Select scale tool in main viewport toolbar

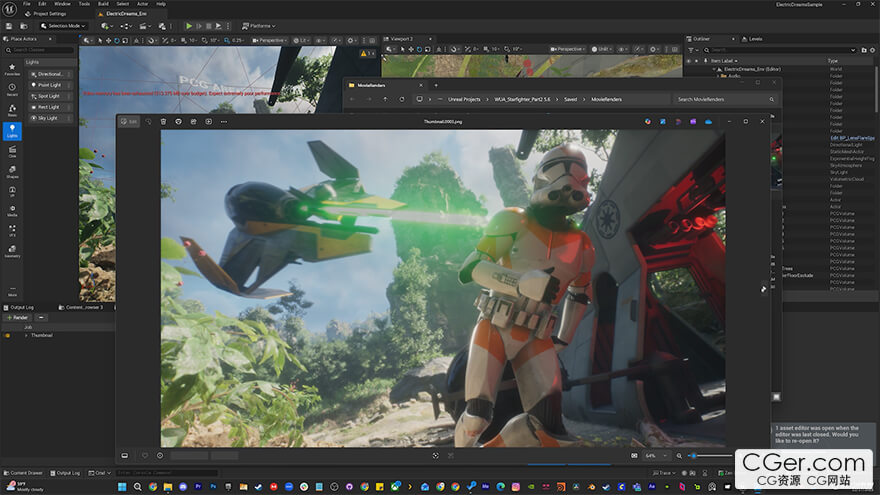tap(125, 40)
